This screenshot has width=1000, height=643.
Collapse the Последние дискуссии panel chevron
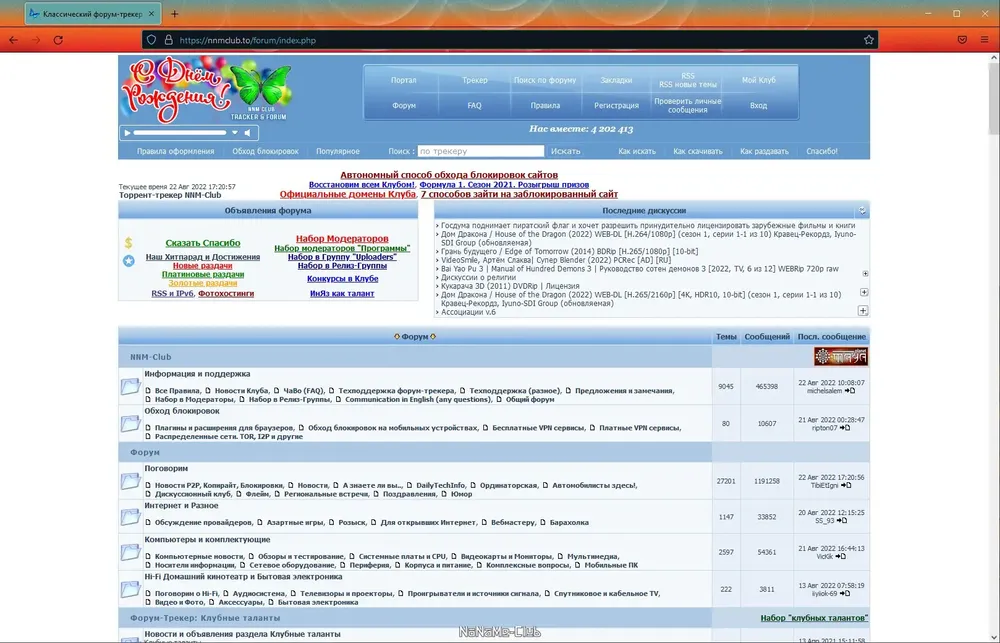[862, 211]
